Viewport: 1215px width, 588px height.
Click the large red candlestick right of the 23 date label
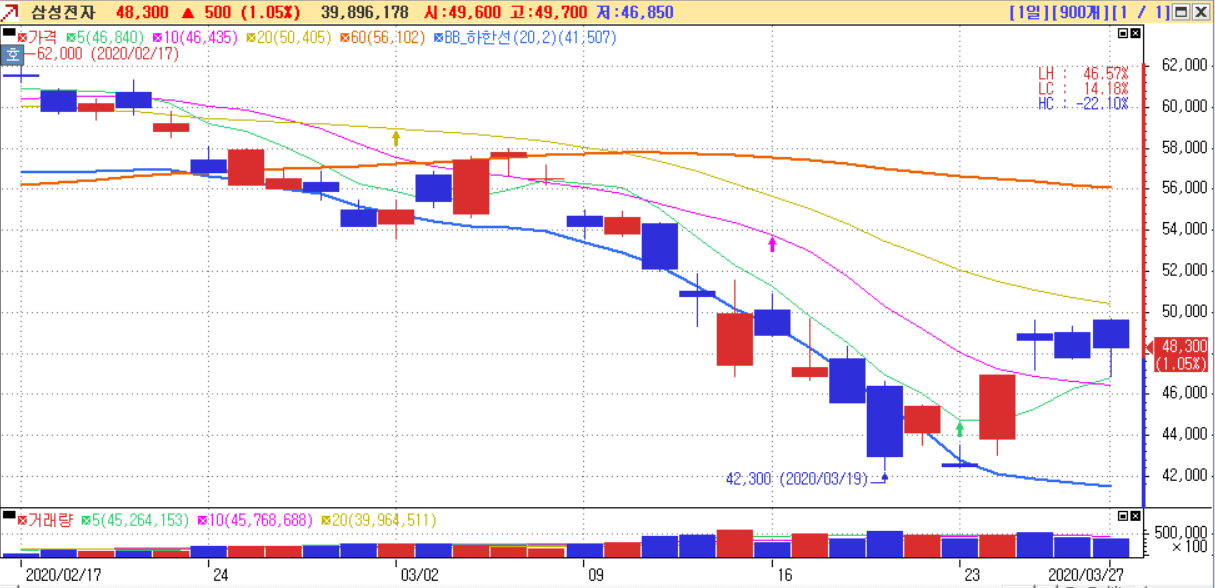[997, 407]
